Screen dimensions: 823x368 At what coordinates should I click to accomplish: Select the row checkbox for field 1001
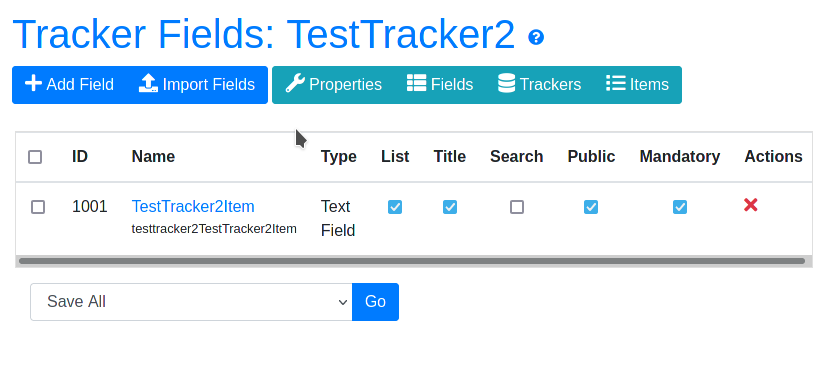click(38, 207)
